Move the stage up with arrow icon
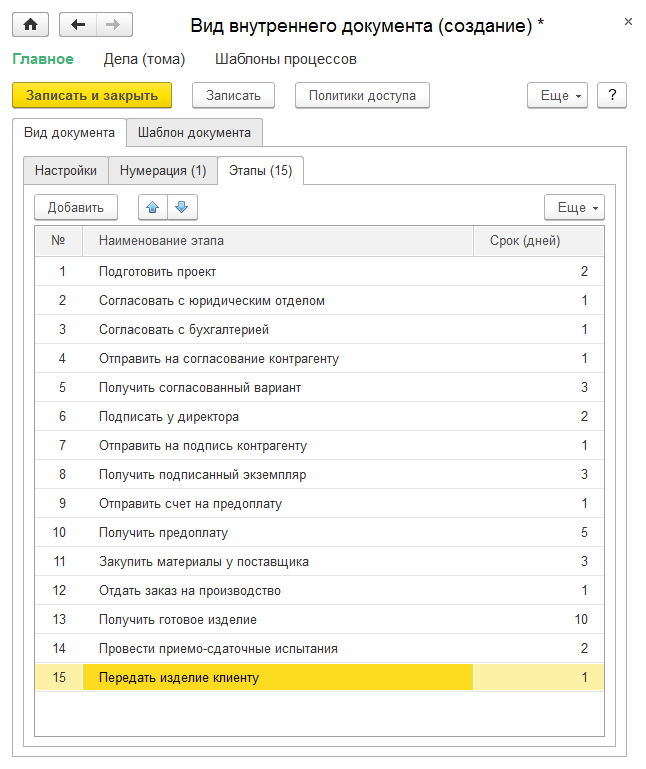 click(x=153, y=207)
